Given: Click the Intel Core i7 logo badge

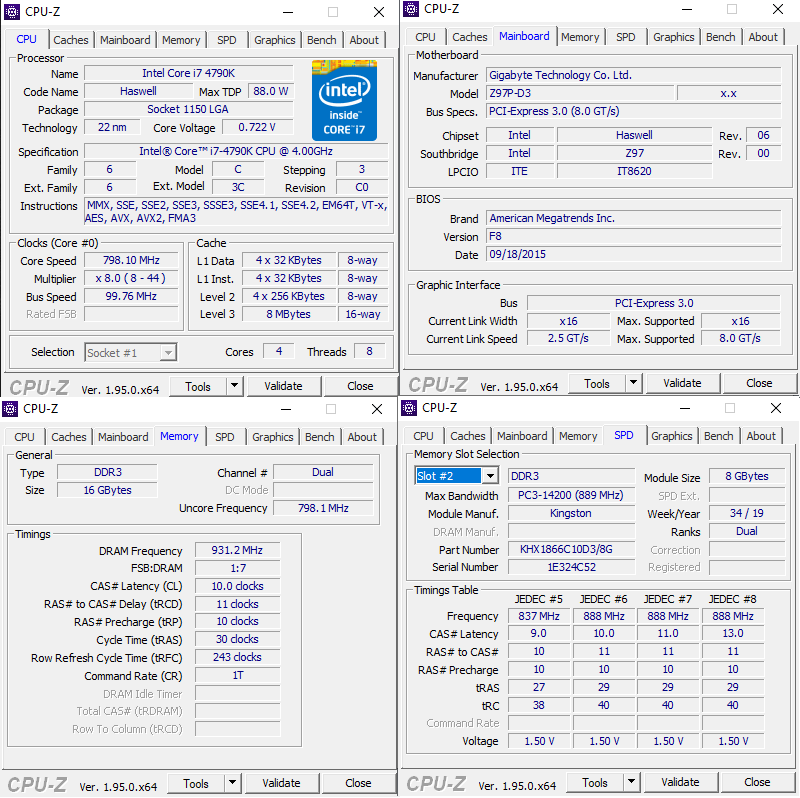Looking at the screenshot, I should [x=344, y=101].
